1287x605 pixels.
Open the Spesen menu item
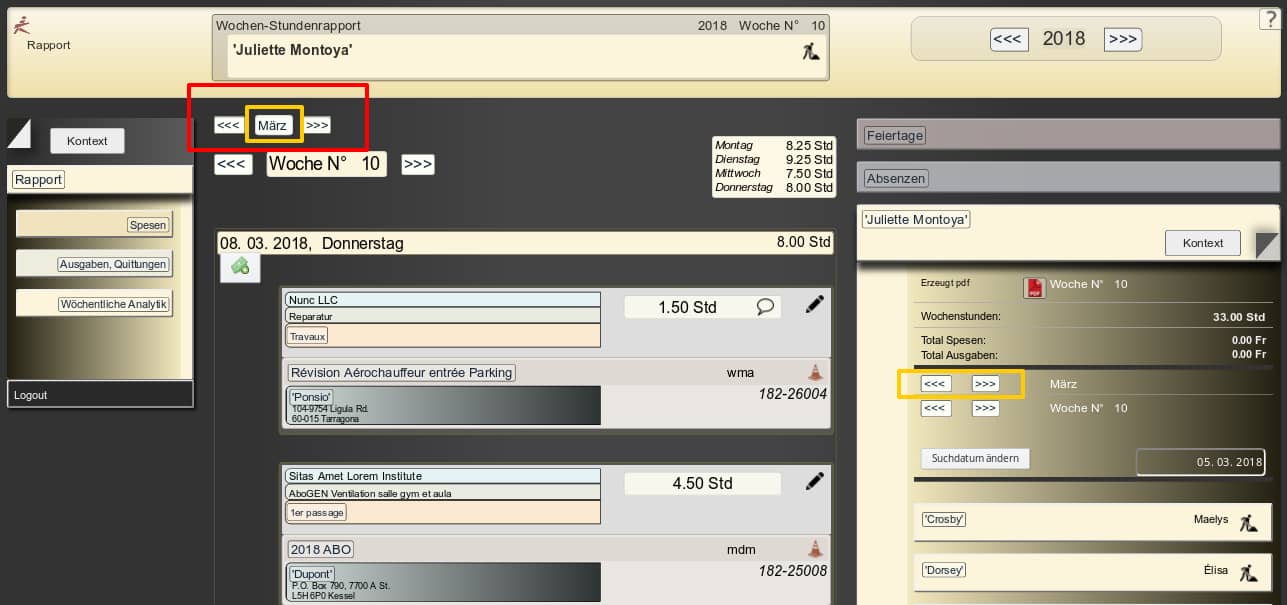(148, 225)
